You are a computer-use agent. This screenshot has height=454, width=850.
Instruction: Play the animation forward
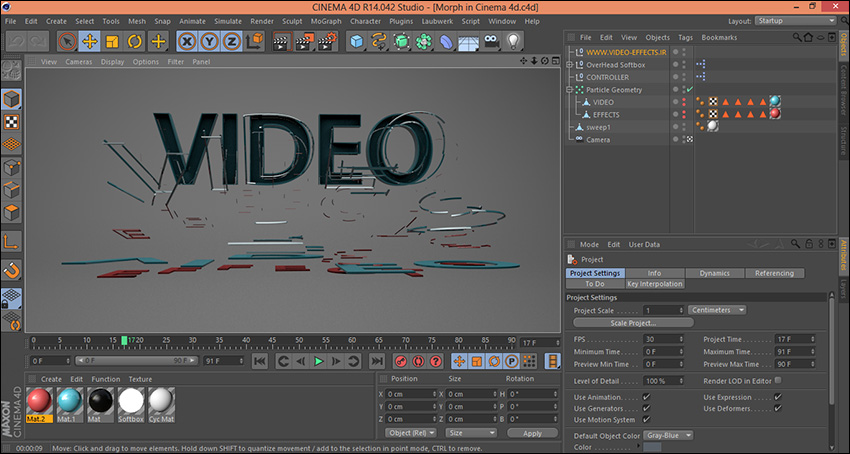(x=319, y=361)
